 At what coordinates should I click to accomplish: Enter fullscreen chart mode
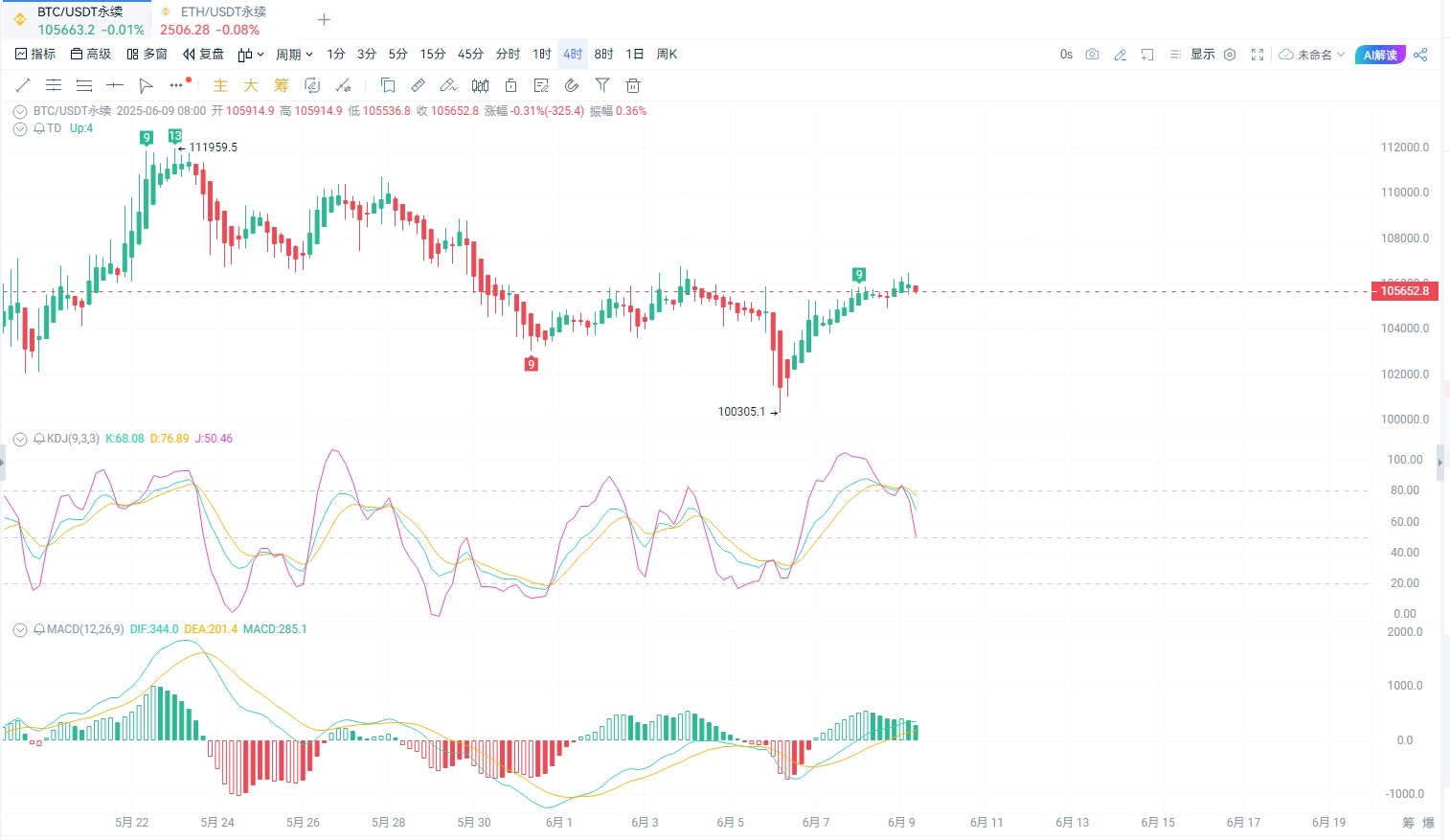click(x=1257, y=55)
